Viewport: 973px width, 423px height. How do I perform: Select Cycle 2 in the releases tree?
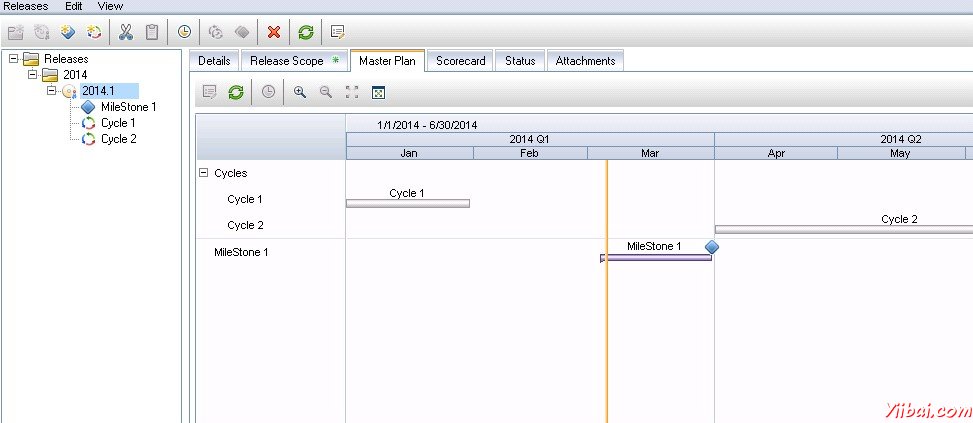coord(118,139)
